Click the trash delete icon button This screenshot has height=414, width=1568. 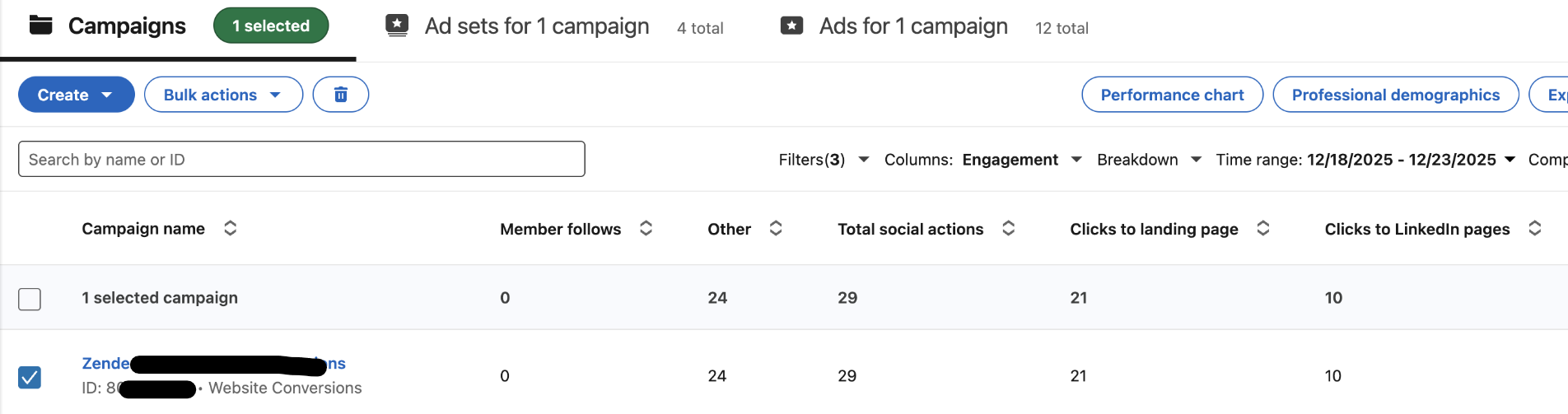pyautogui.click(x=340, y=95)
